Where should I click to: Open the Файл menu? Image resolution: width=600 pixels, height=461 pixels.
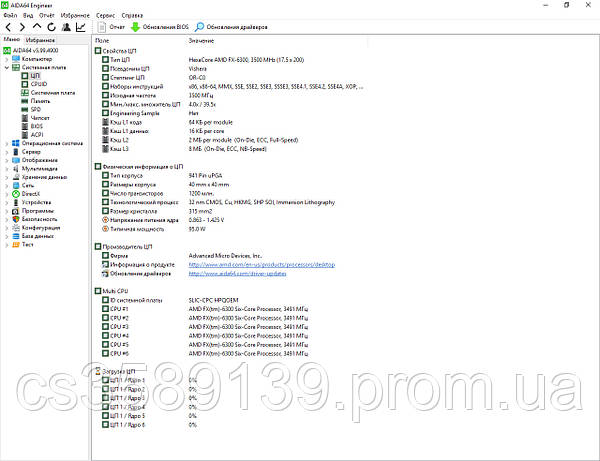point(10,15)
